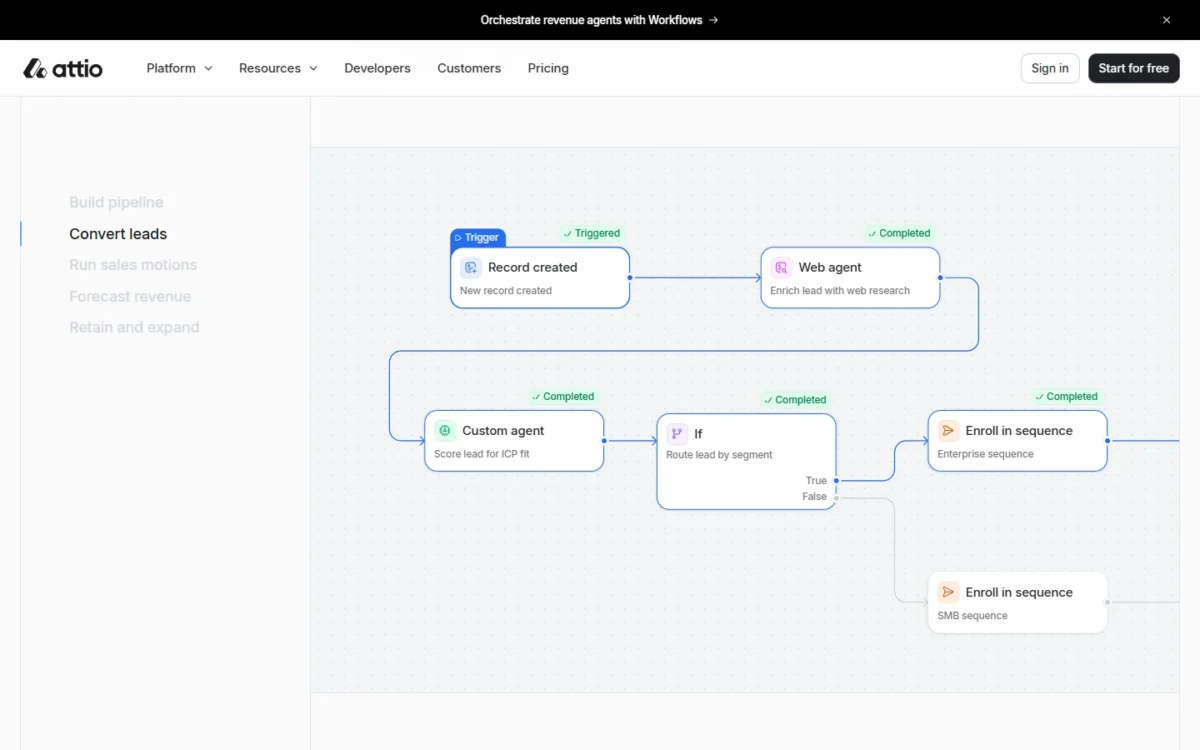Viewport: 1200px width, 750px height.
Task: Click "SMB sequence" subtitle
Action: (972, 616)
